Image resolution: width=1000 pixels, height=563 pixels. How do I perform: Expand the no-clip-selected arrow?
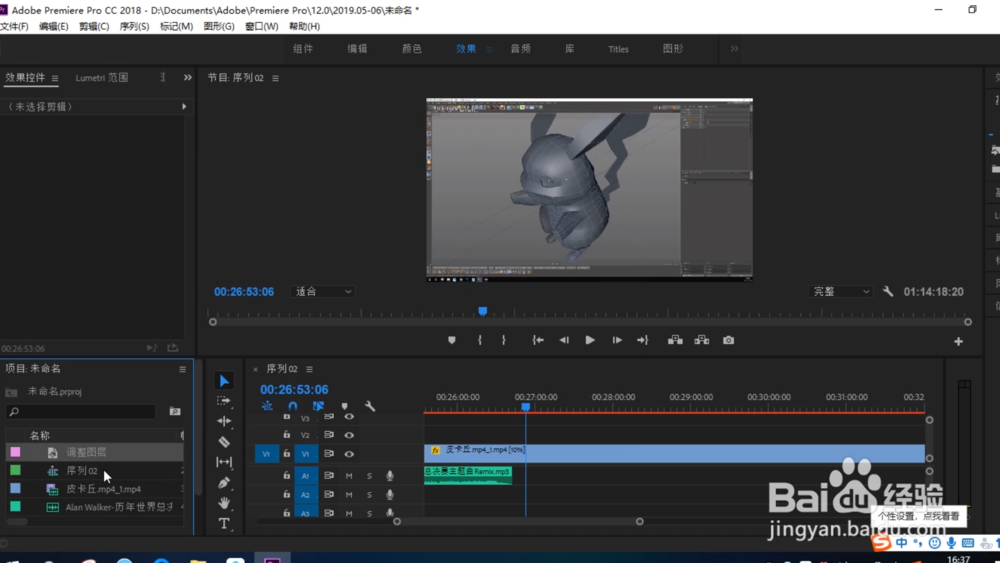184,106
